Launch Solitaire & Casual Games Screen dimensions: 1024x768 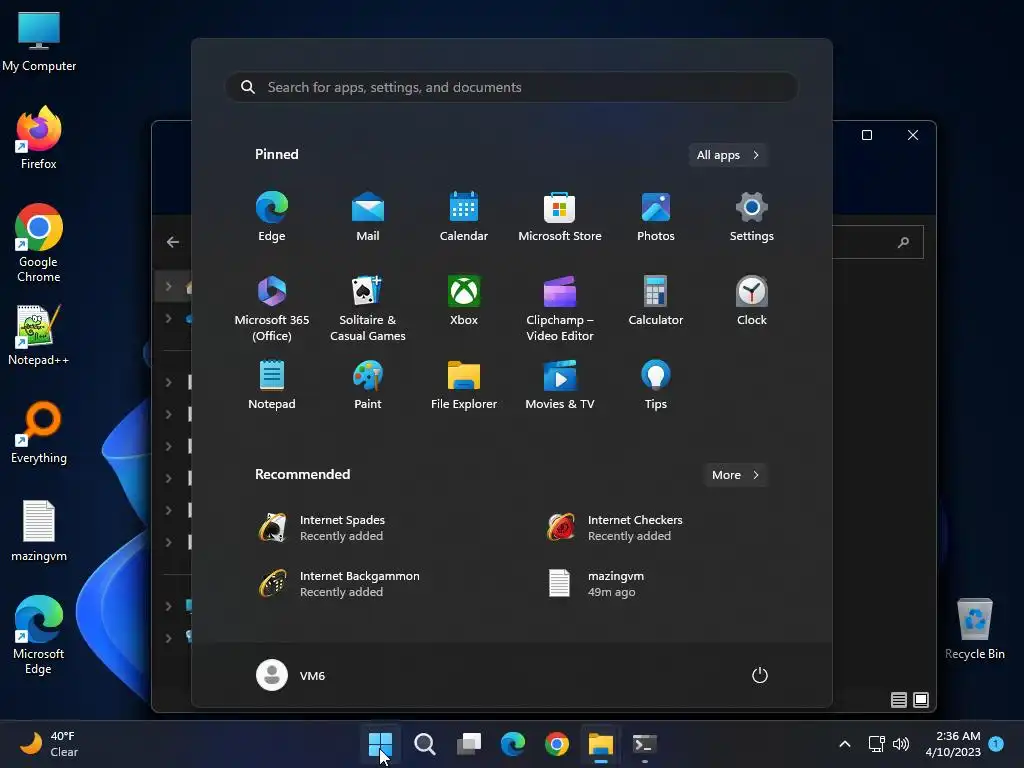368,308
